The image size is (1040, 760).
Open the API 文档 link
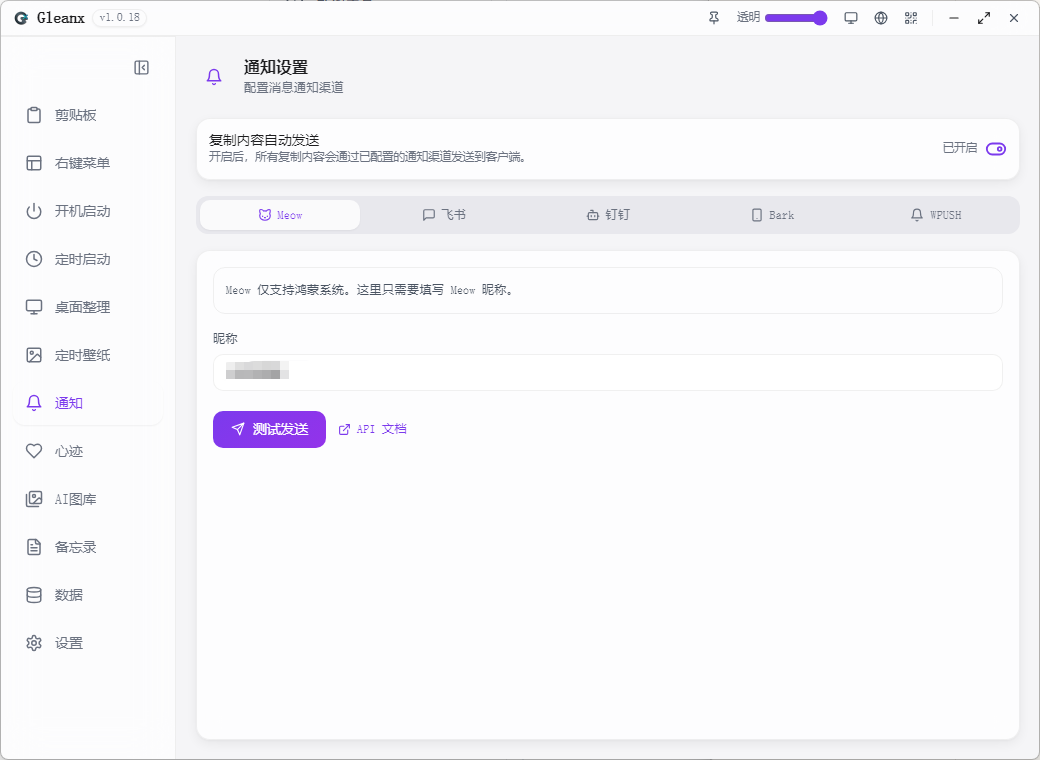click(372, 429)
